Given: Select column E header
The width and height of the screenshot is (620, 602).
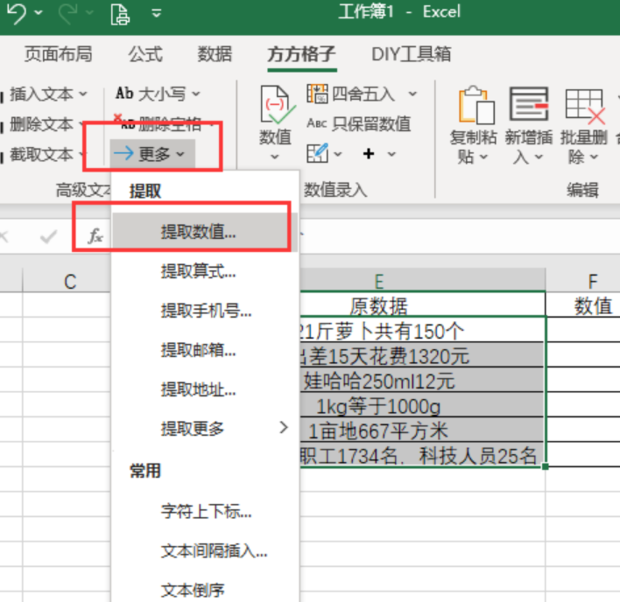Looking at the screenshot, I should pyautogui.click(x=422, y=282).
